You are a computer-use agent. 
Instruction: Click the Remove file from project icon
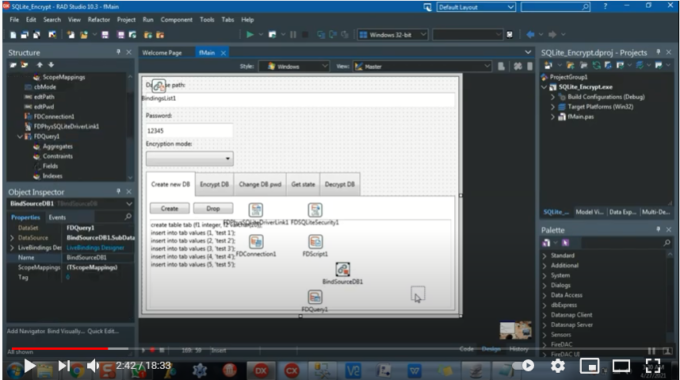[160, 35]
